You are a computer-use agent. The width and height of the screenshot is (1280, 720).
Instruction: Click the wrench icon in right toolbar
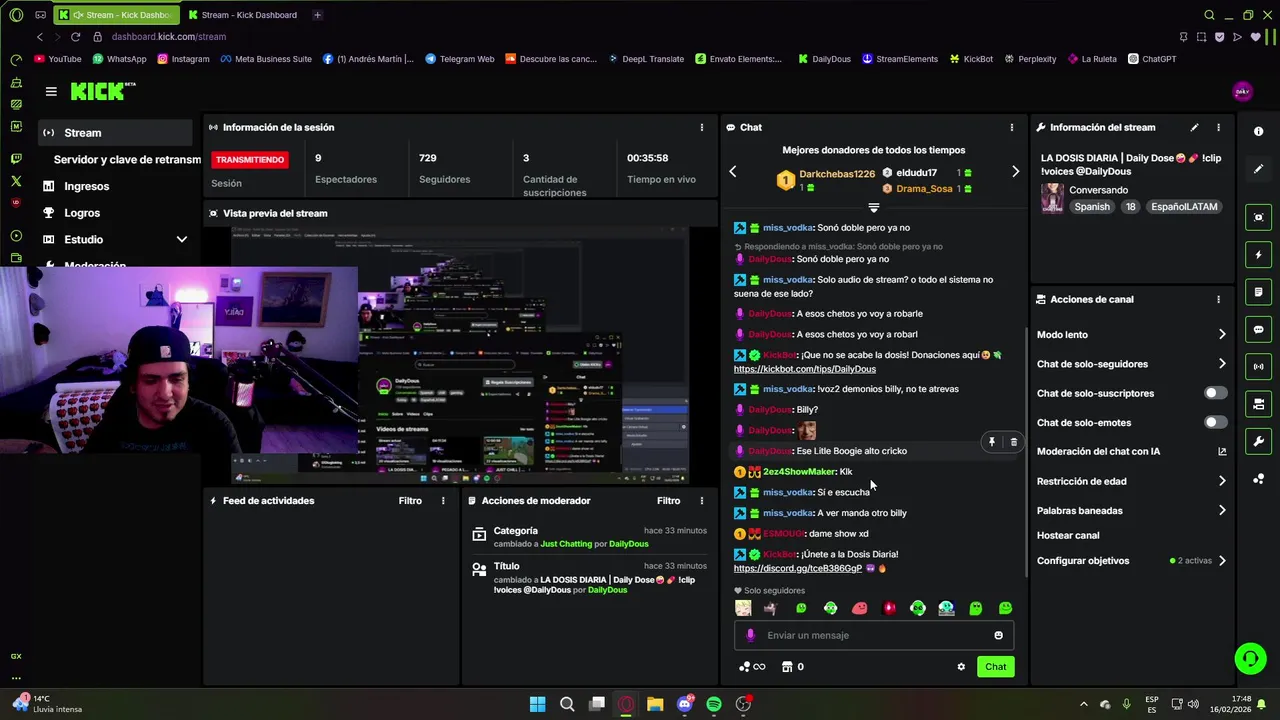[1258, 441]
